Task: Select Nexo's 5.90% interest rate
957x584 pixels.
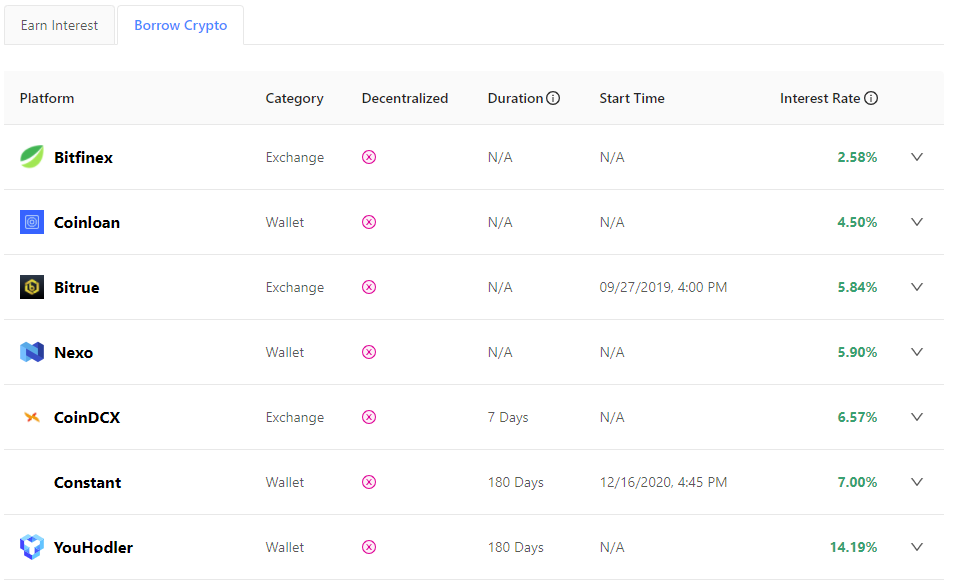Action: (857, 352)
